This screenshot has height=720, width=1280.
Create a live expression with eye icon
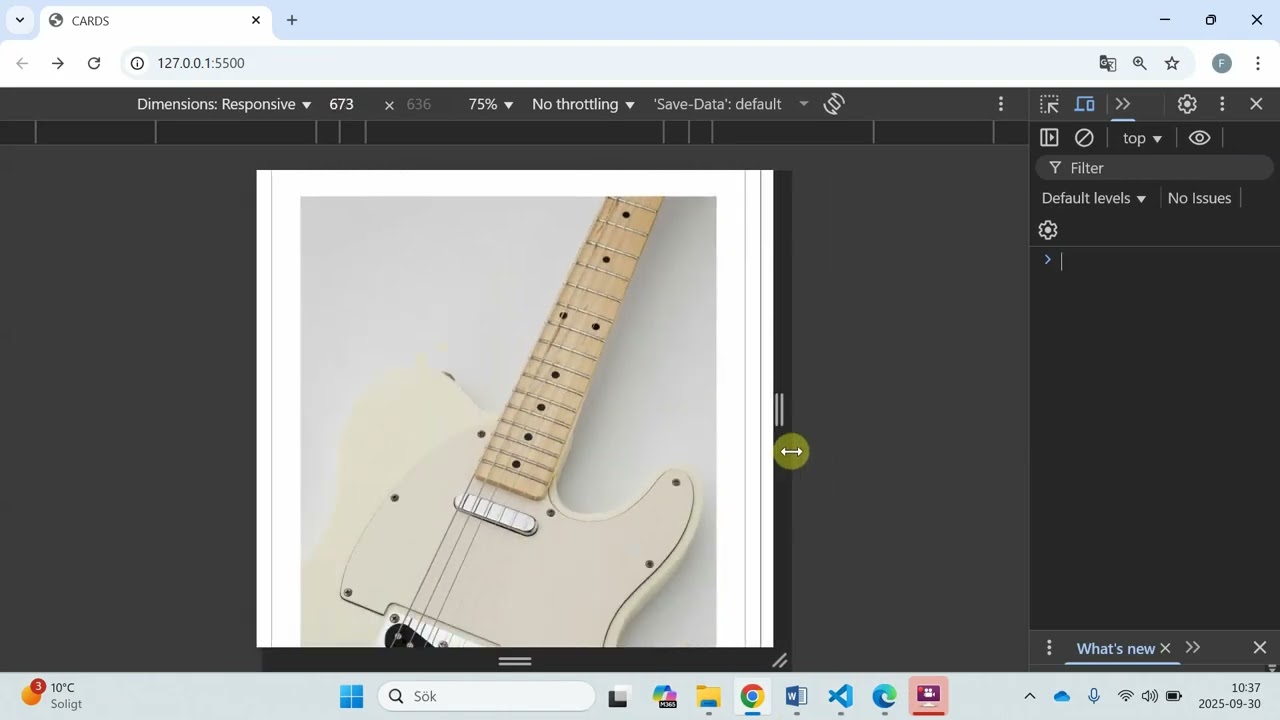[x=1199, y=138]
